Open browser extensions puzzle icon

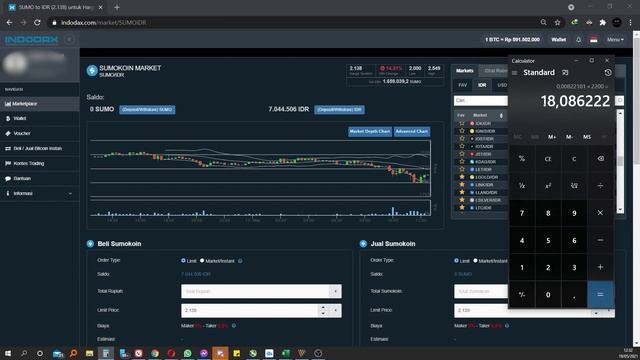[x=603, y=22]
